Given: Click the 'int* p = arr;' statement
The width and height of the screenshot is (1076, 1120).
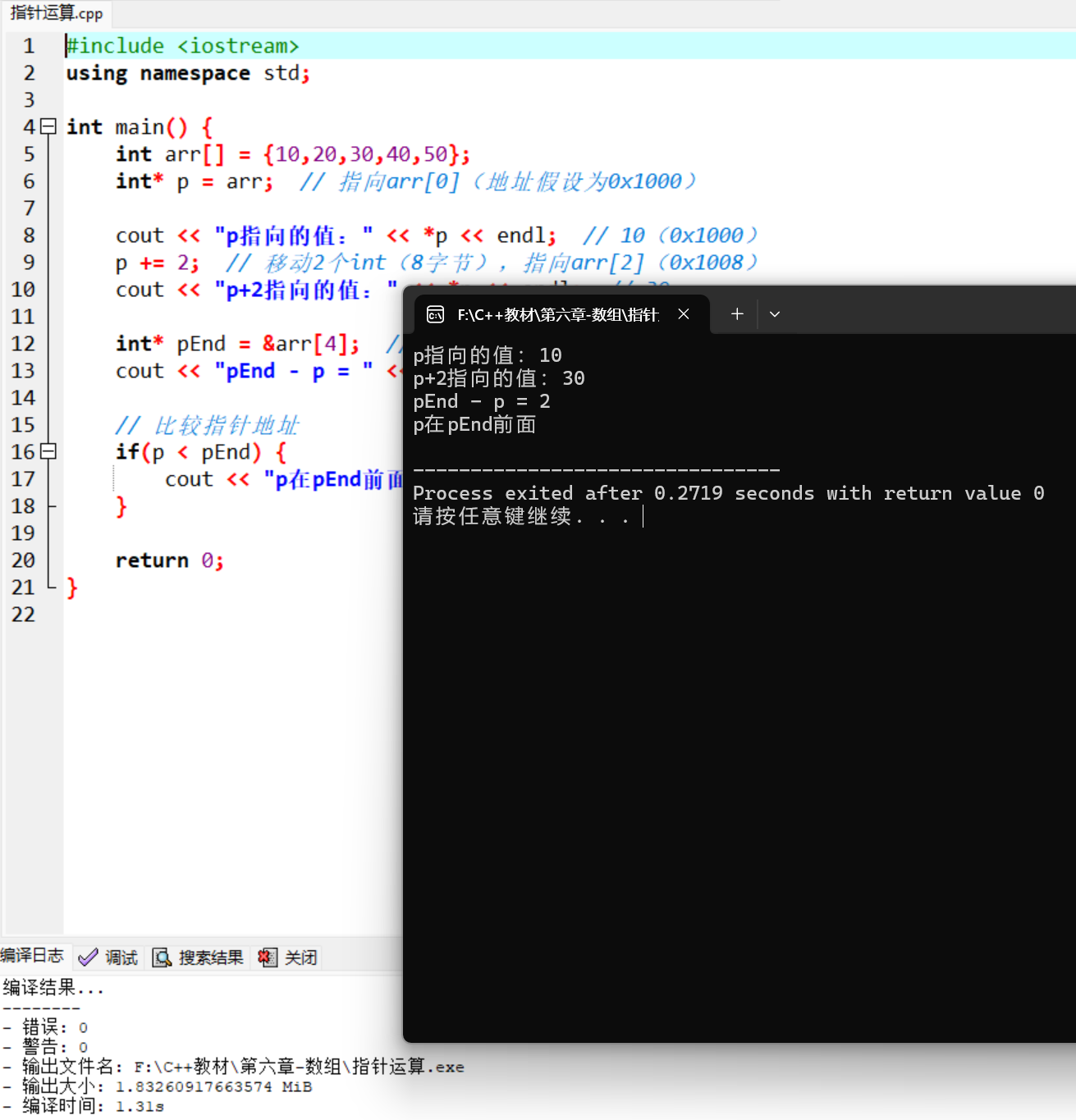Looking at the screenshot, I should 195,181.
